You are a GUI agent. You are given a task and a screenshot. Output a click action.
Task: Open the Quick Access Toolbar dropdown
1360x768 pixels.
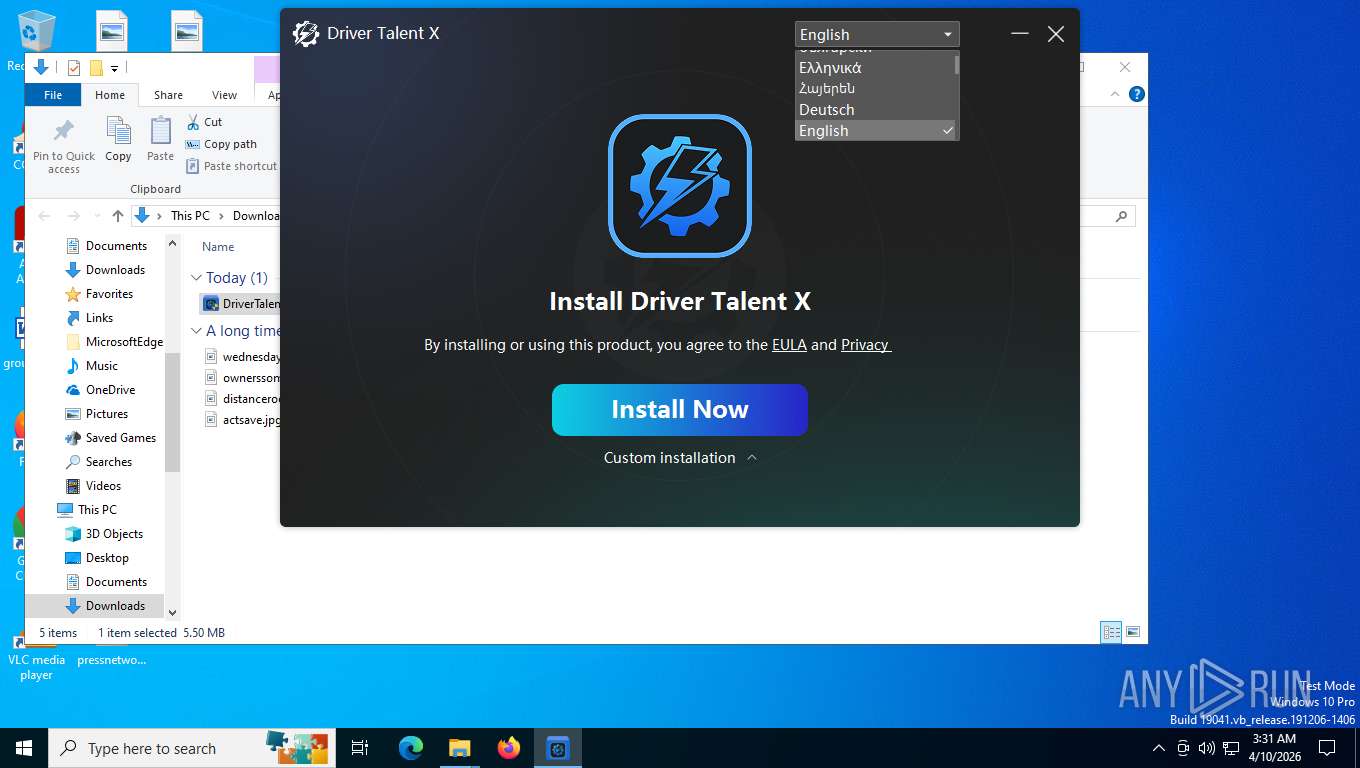pyautogui.click(x=114, y=68)
